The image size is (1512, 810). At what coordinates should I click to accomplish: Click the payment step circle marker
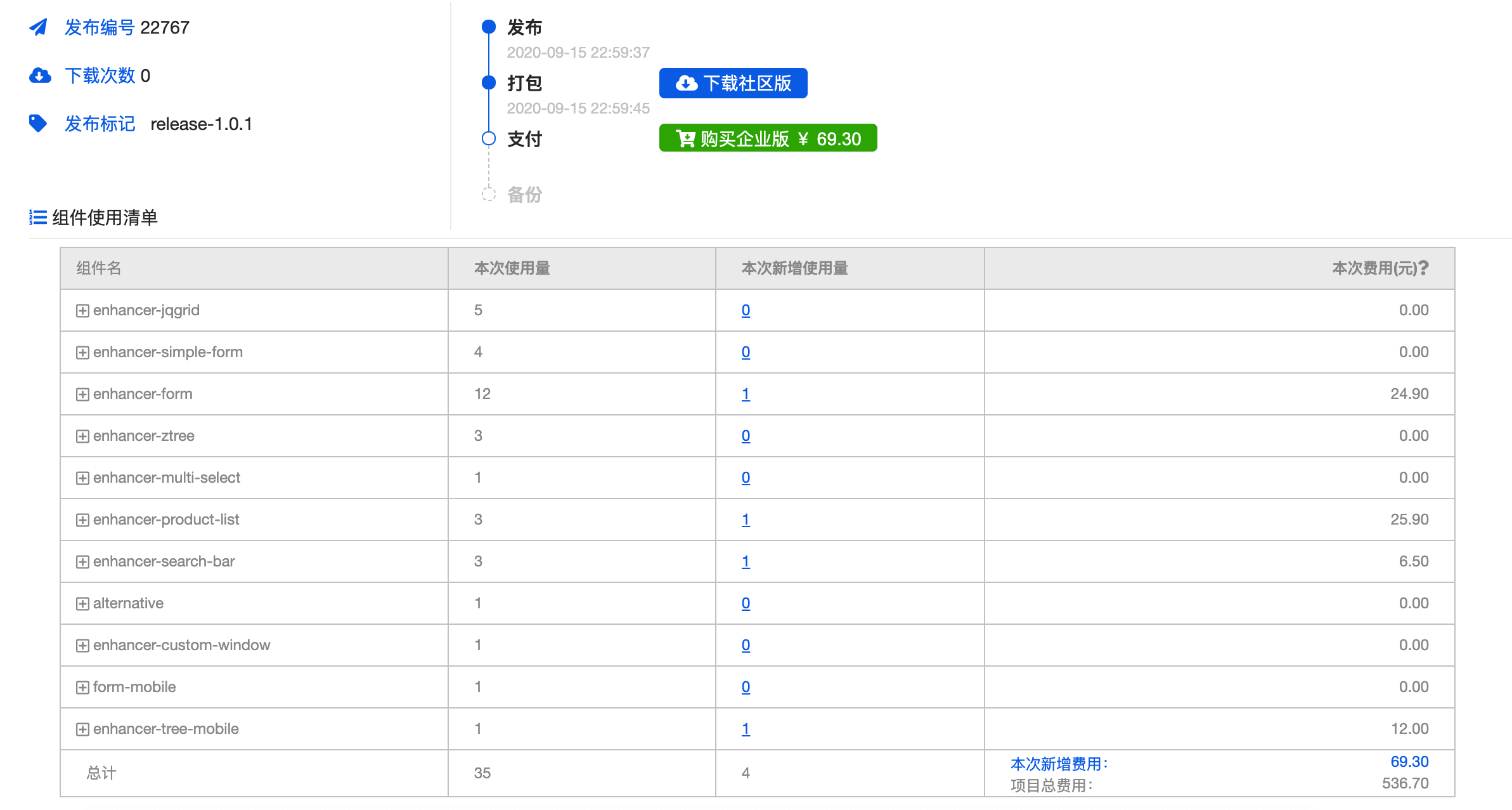click(x=488, y=139)
